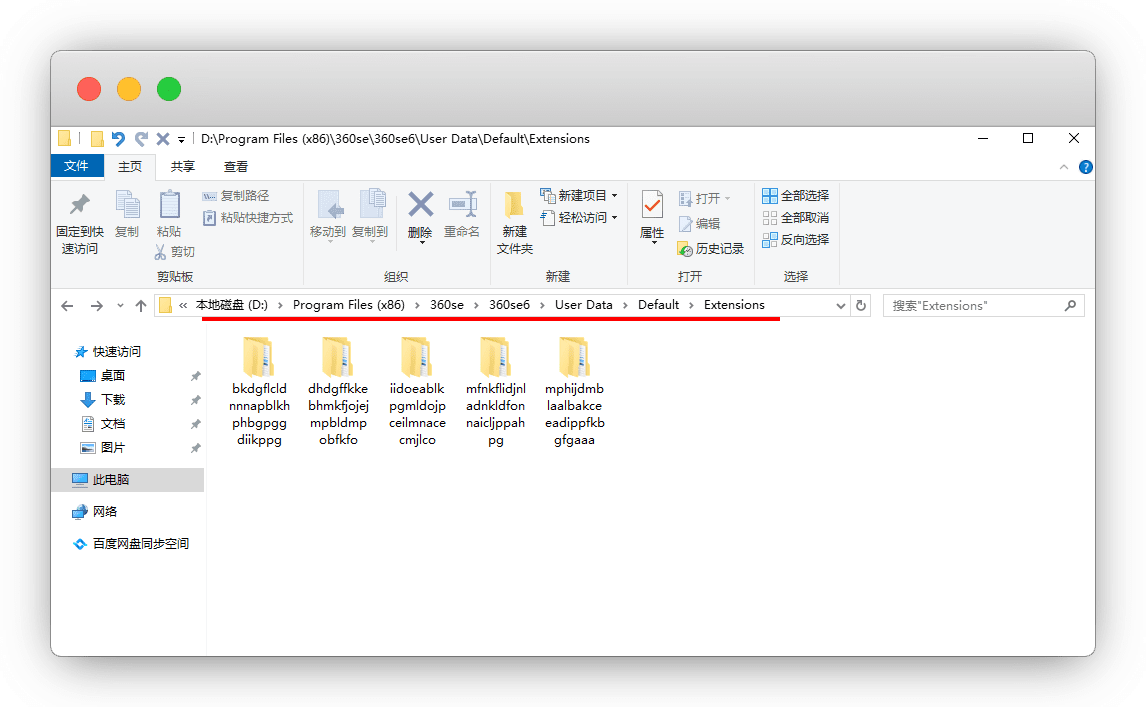The image size is (1146, 707).
Task: Click the up-directory arrow in navigation bar
Action: click(141, 306)
